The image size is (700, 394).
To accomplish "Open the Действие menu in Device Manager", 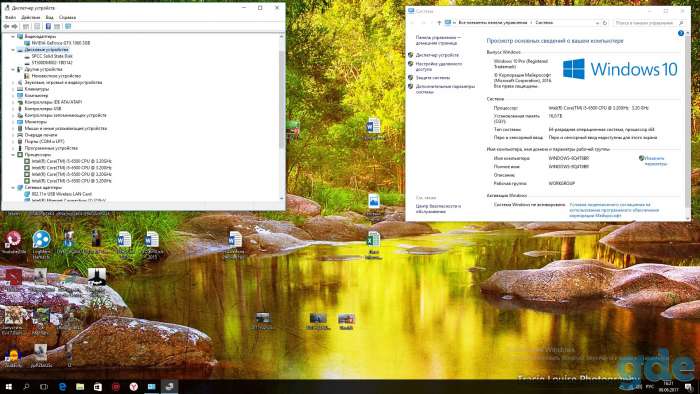I will point(30,17).
